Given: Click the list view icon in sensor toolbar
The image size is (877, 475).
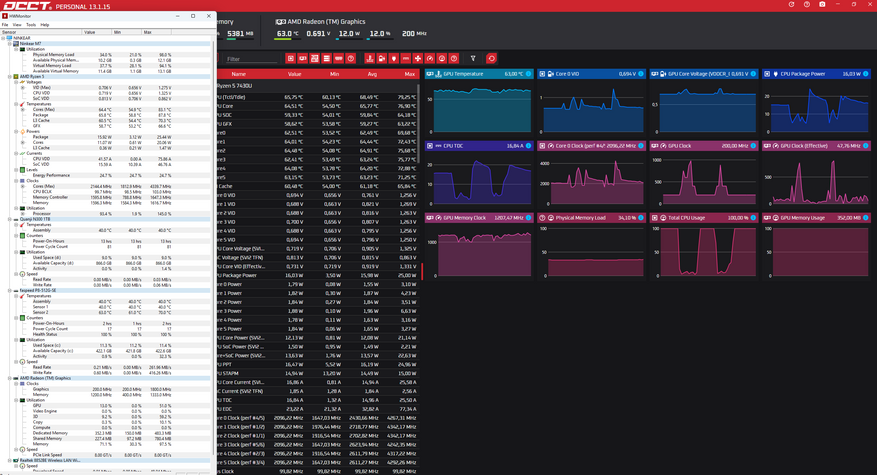Looking at the screenshot, I should tap(327, 59).
